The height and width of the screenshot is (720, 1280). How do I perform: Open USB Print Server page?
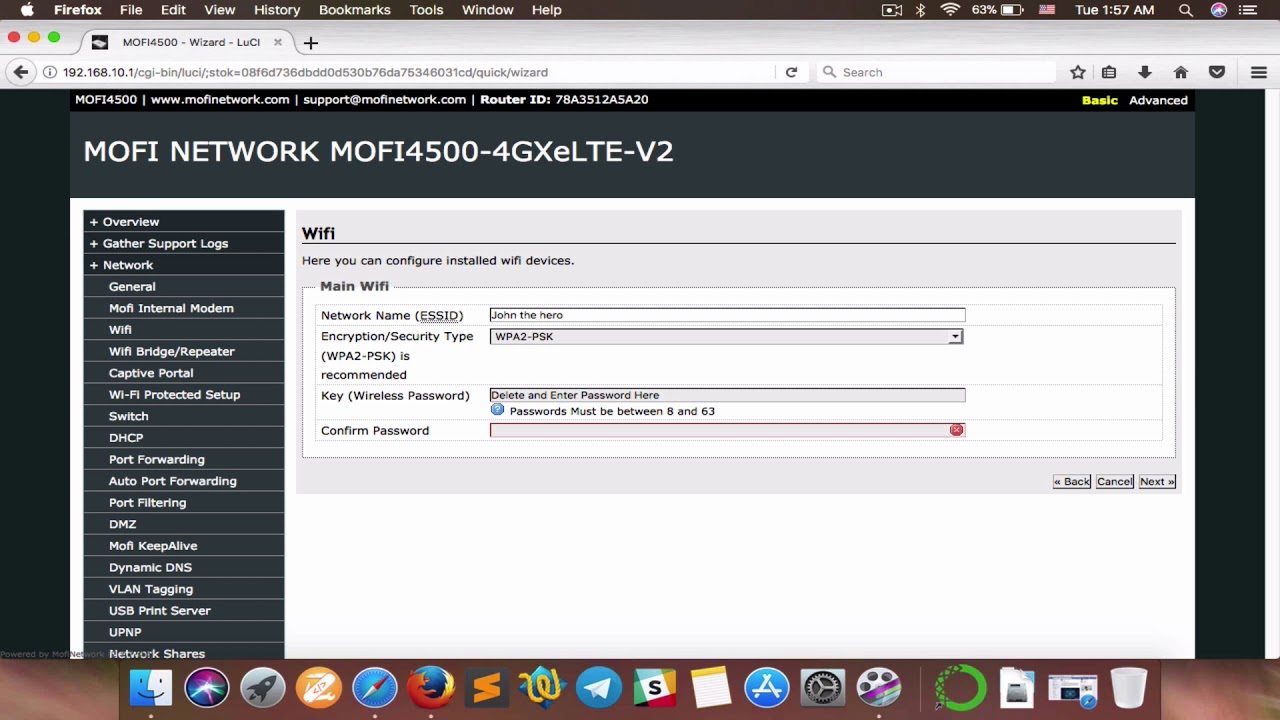click(x=160, y=611)
